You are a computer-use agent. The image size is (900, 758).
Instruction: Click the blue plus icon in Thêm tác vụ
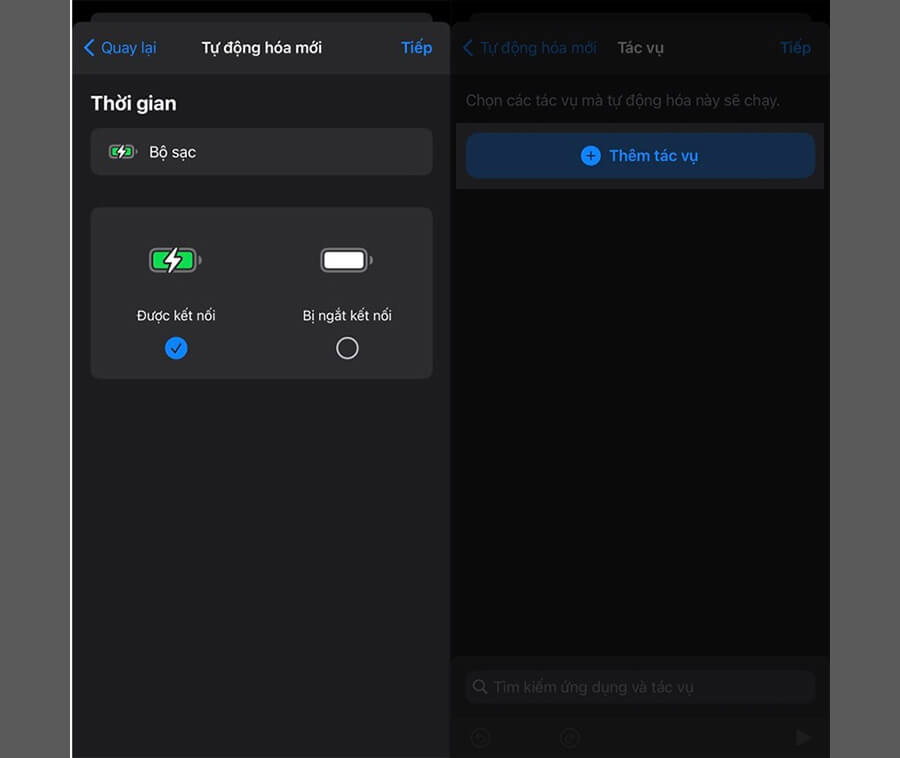591,156
